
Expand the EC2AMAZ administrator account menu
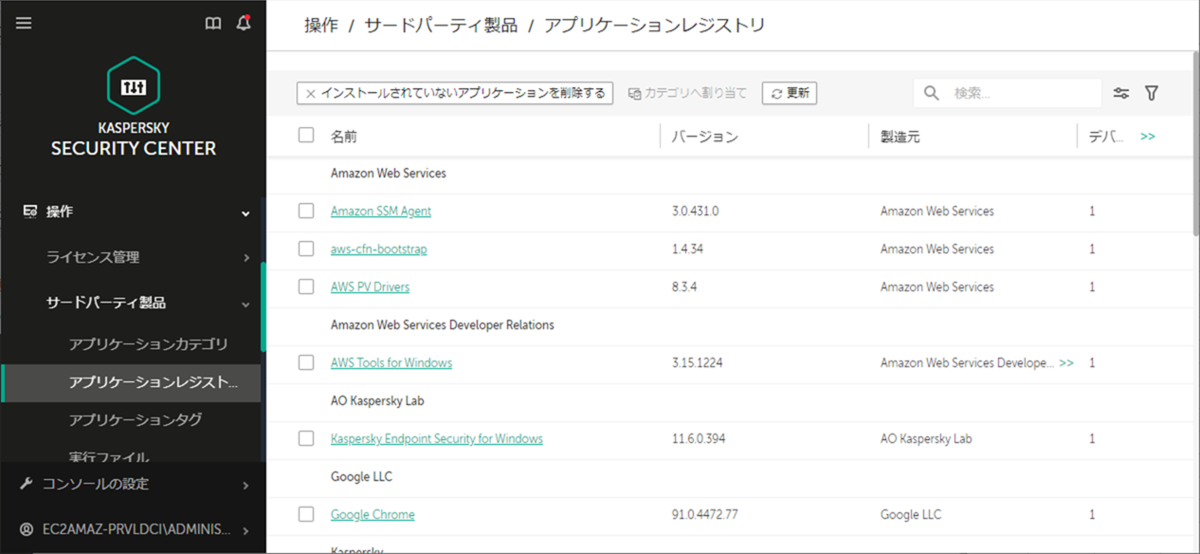246,531
